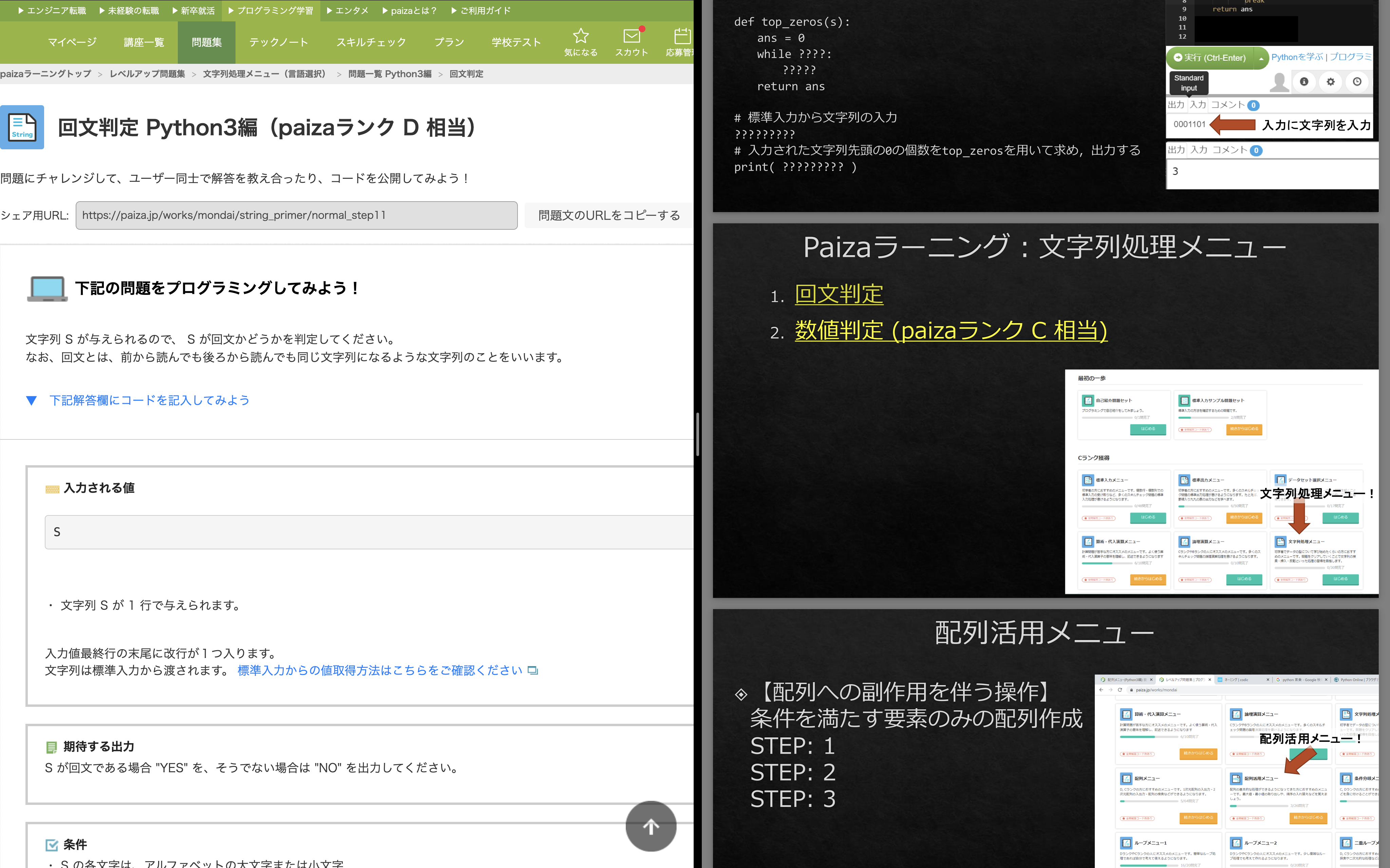1390x868 pixels.
Task: Open 数値判定 (paizaランク C 相当) link
Action: click(x=950, y=331)
